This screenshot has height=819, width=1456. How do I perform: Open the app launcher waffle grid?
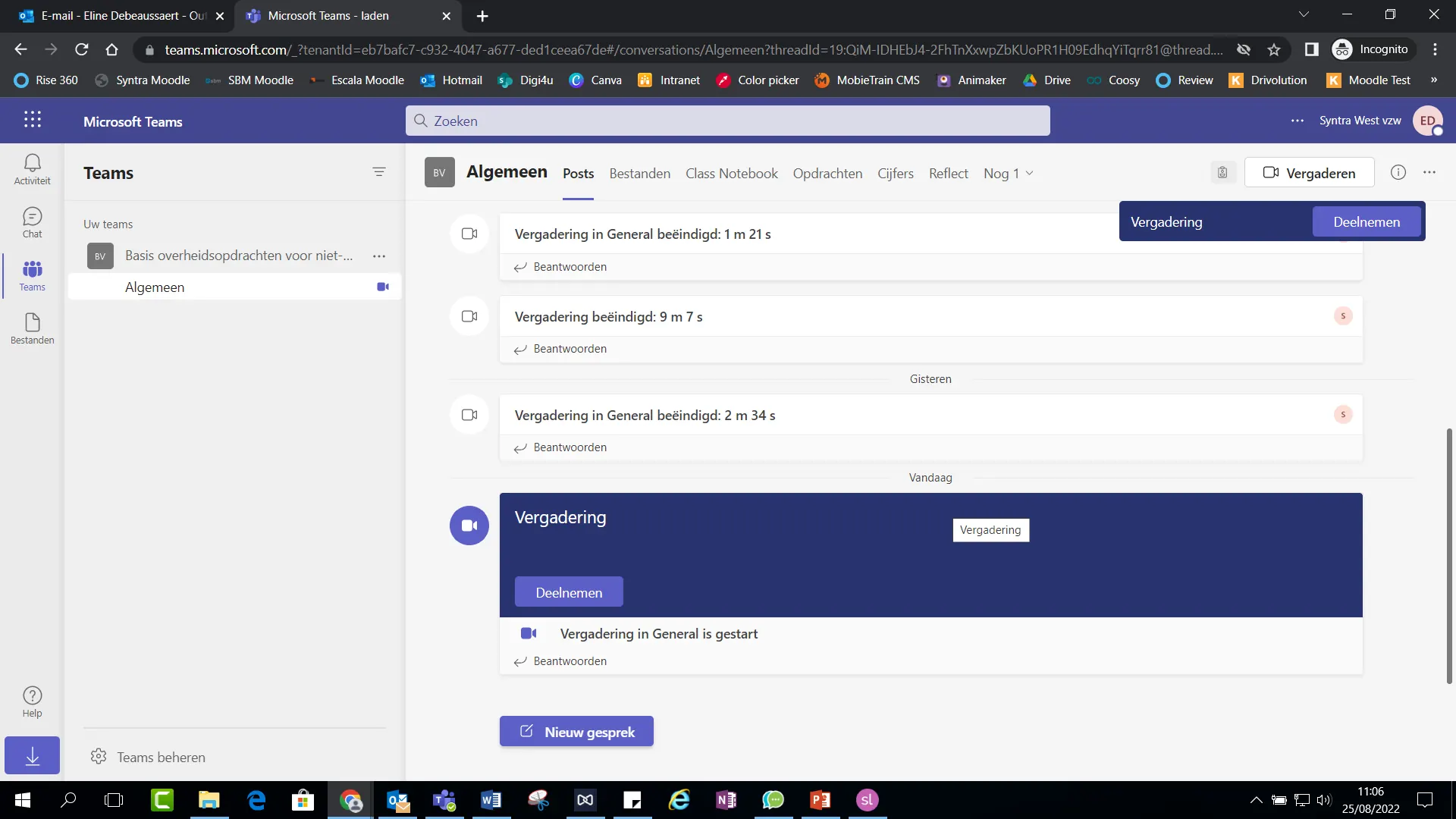(32, 120)
